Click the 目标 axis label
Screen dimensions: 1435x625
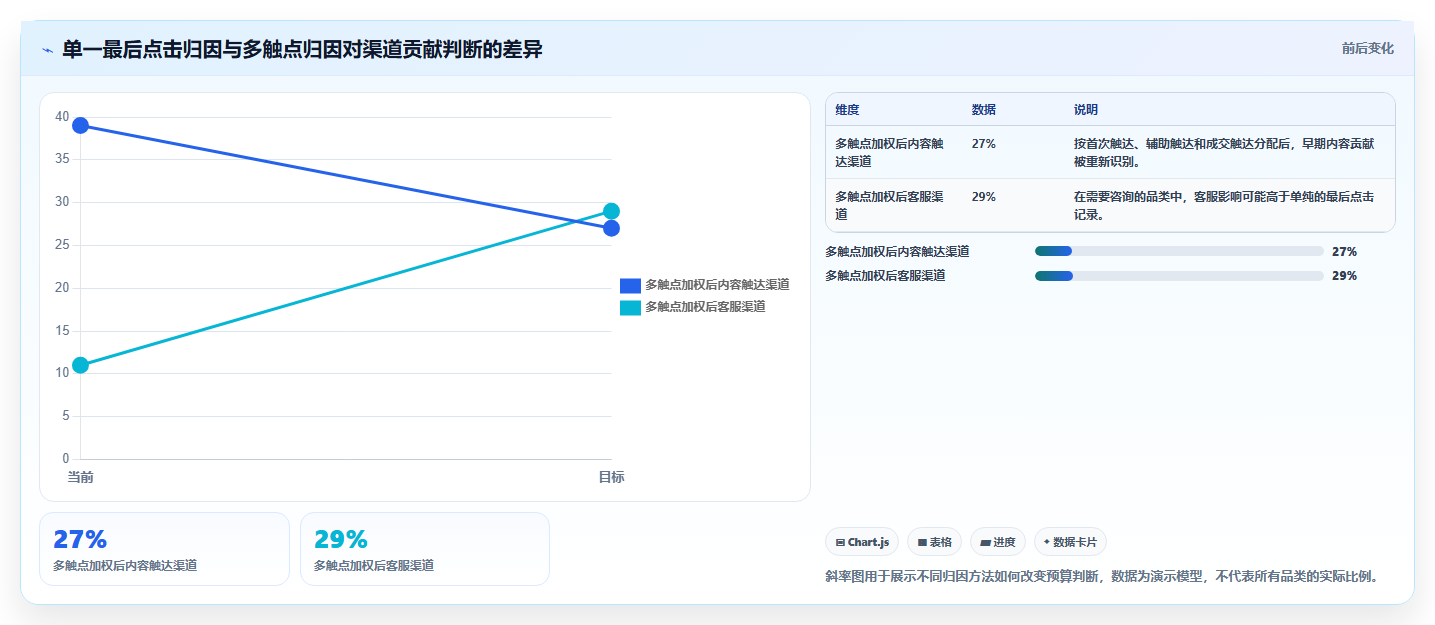coord(611,477)
